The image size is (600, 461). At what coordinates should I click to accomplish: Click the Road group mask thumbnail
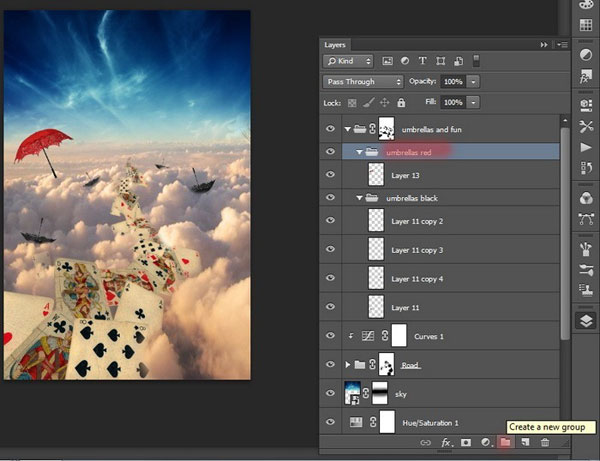386,364
